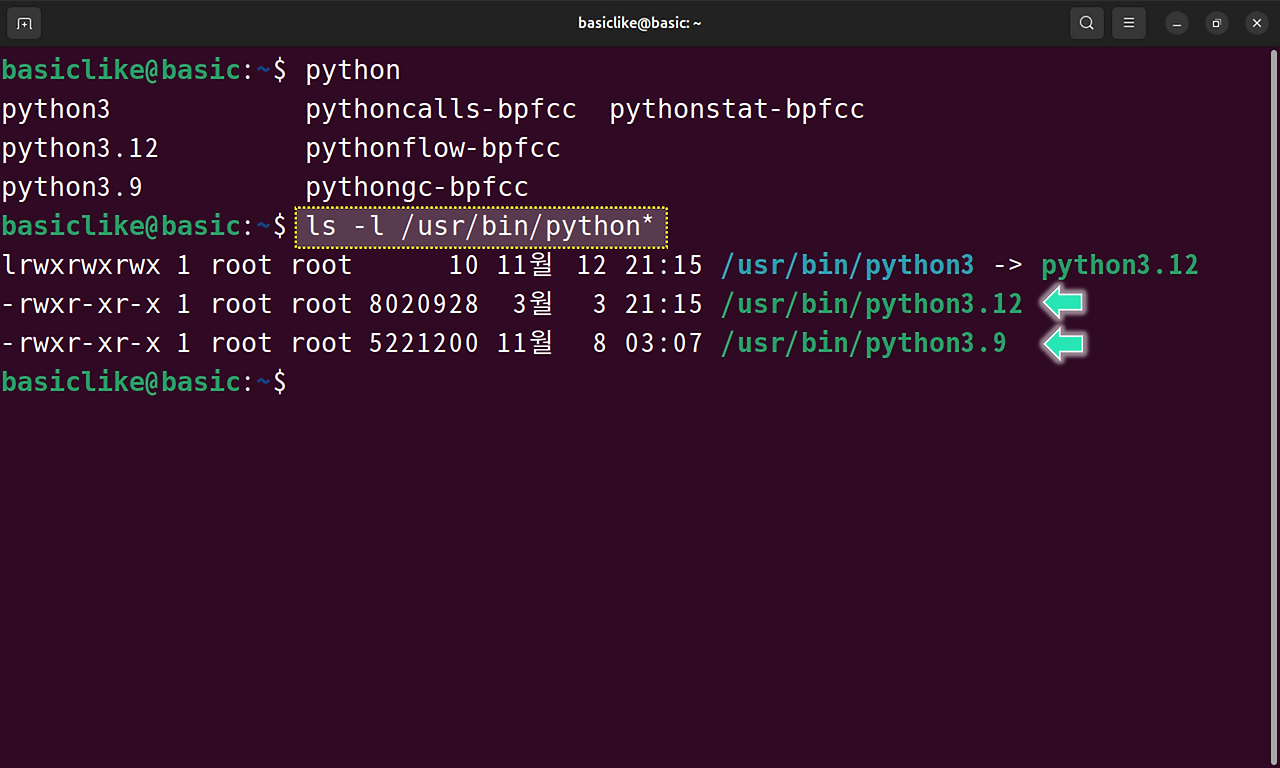The height and width of the screenshot is (768, 1280).
Task: Click the pythoncalls-bpfcc completion entry
Action: (x=441, y=109)
